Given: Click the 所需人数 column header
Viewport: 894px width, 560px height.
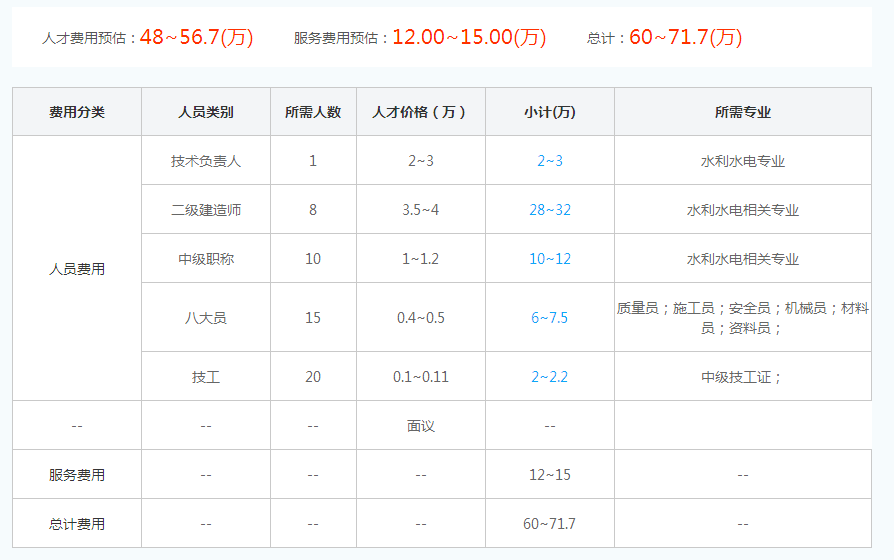Looking at the screenshot, I should pyautogui.click(x=313, y=112).
